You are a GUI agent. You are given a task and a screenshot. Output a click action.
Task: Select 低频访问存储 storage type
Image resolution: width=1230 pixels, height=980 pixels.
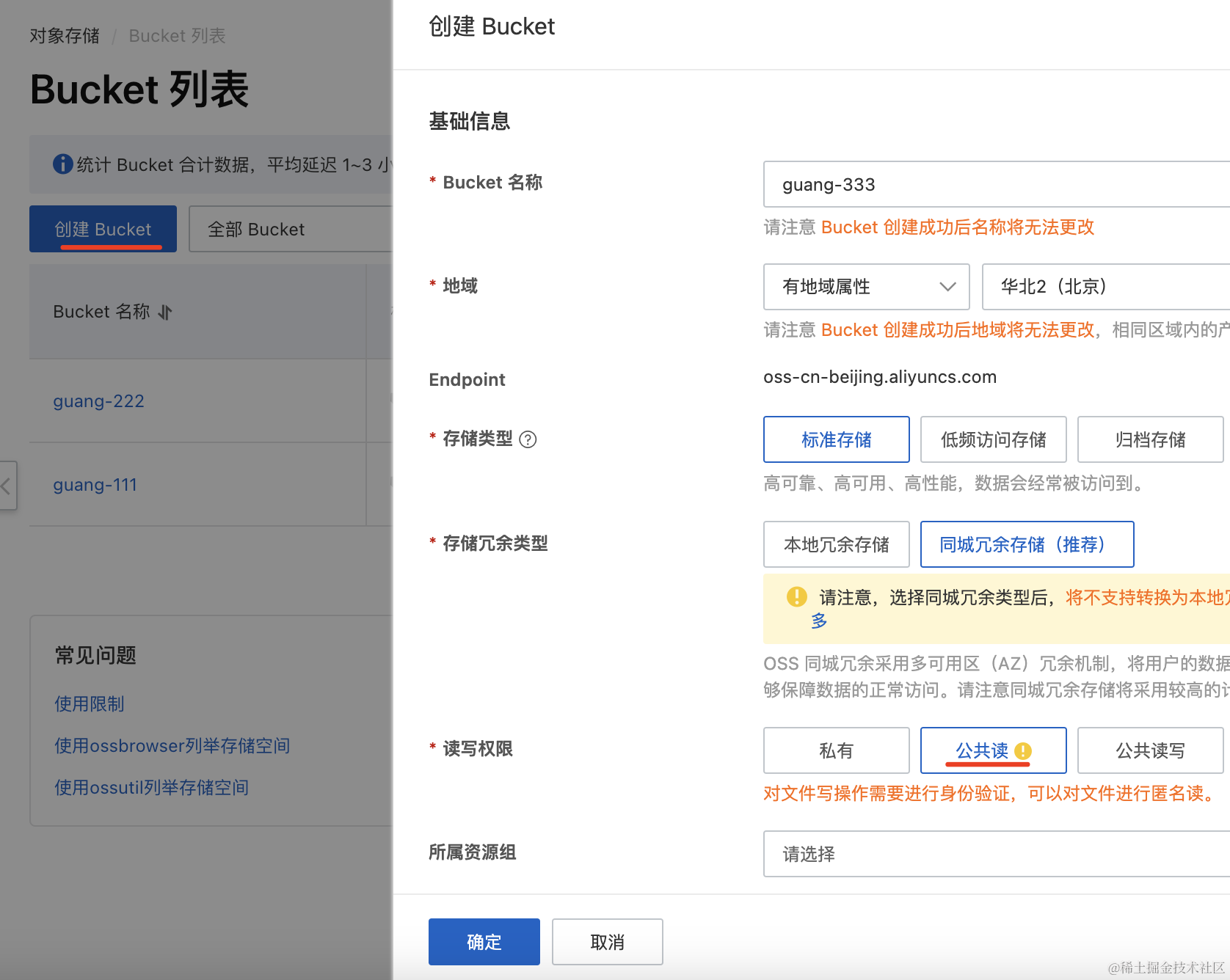point(993,439)
